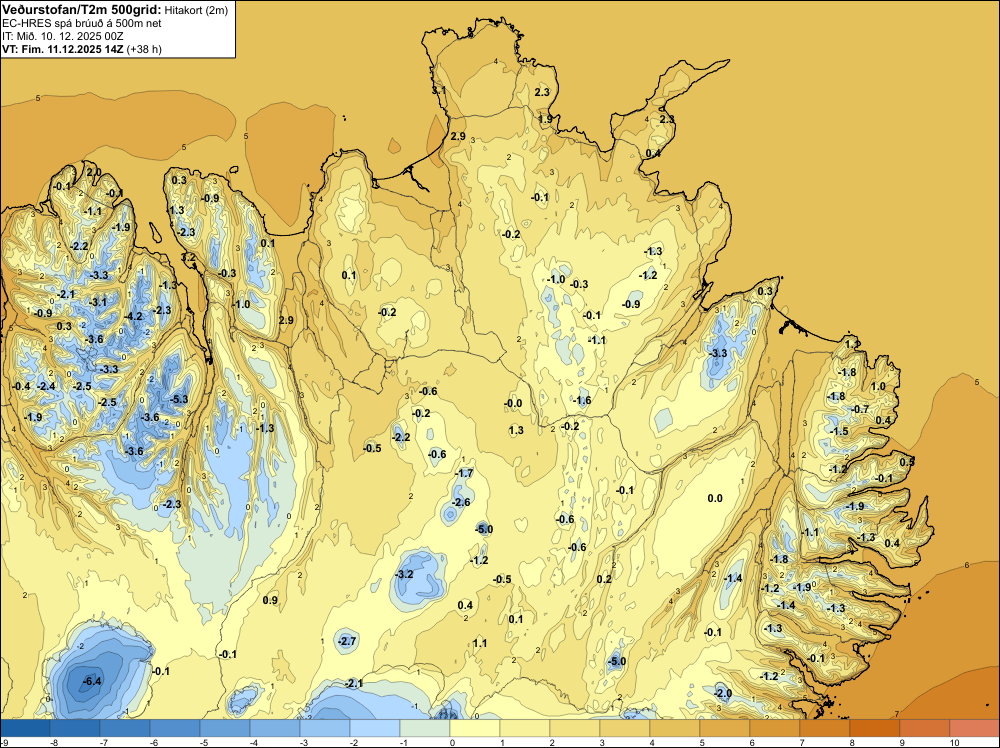
Task: Click the -0.7 temperature label
Action: 860,409
